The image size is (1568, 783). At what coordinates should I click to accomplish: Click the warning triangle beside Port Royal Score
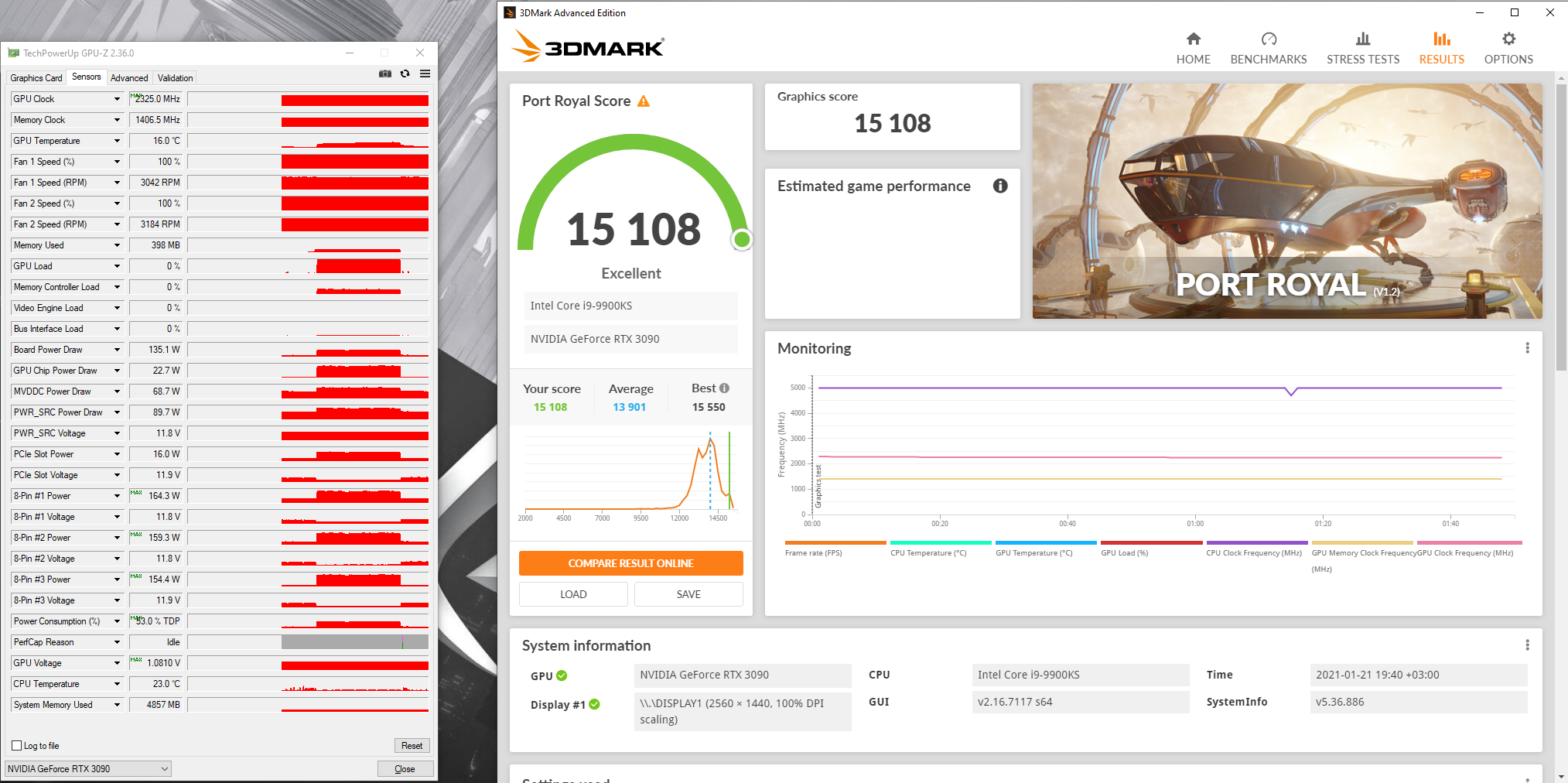[x=644, y=101]
